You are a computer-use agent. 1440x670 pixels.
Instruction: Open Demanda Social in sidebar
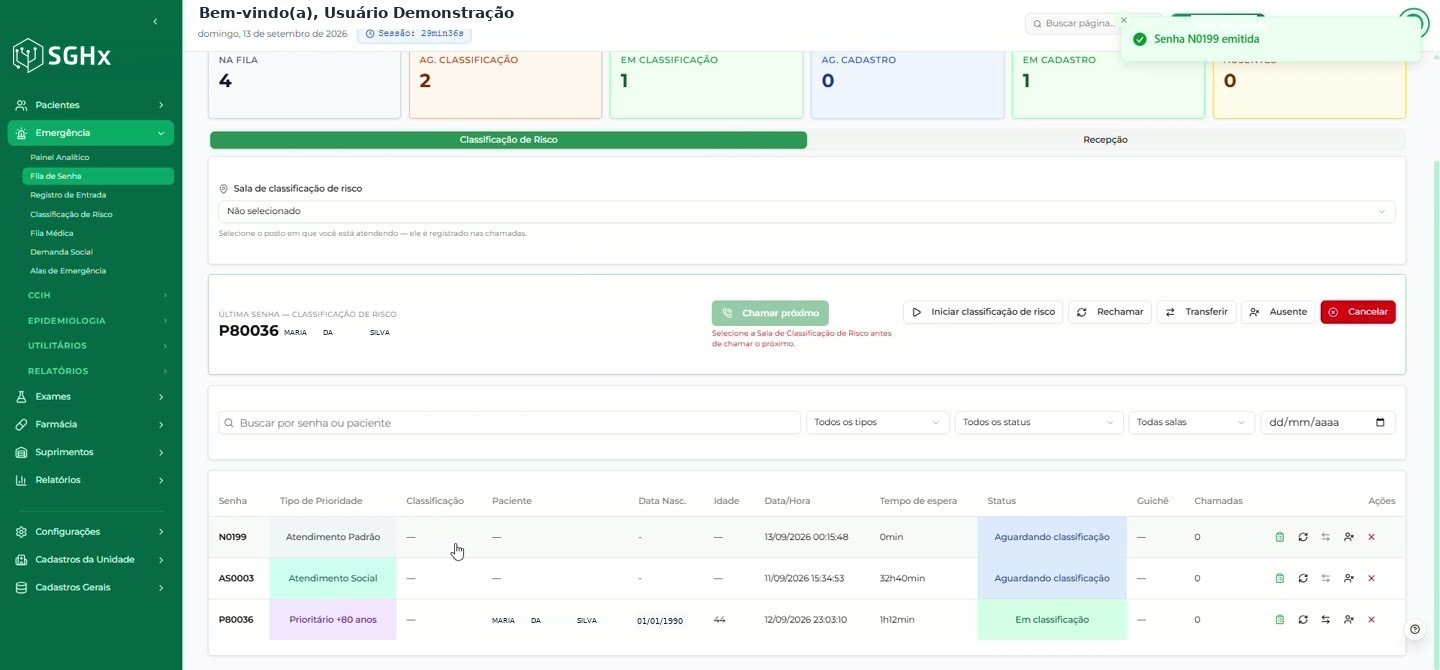tap(98, 252)
